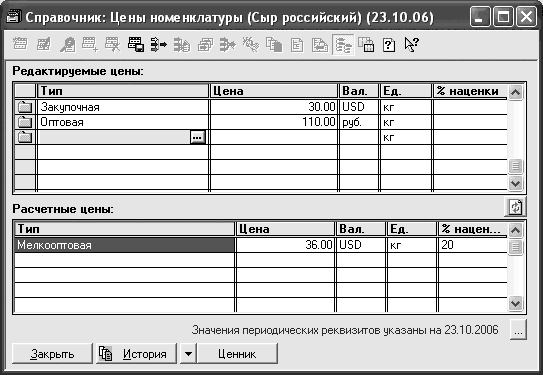Click the scrollbar thumb in Расчетные цены
The image size is (543, 375).
pyautogui.click(x=516, y=247)
